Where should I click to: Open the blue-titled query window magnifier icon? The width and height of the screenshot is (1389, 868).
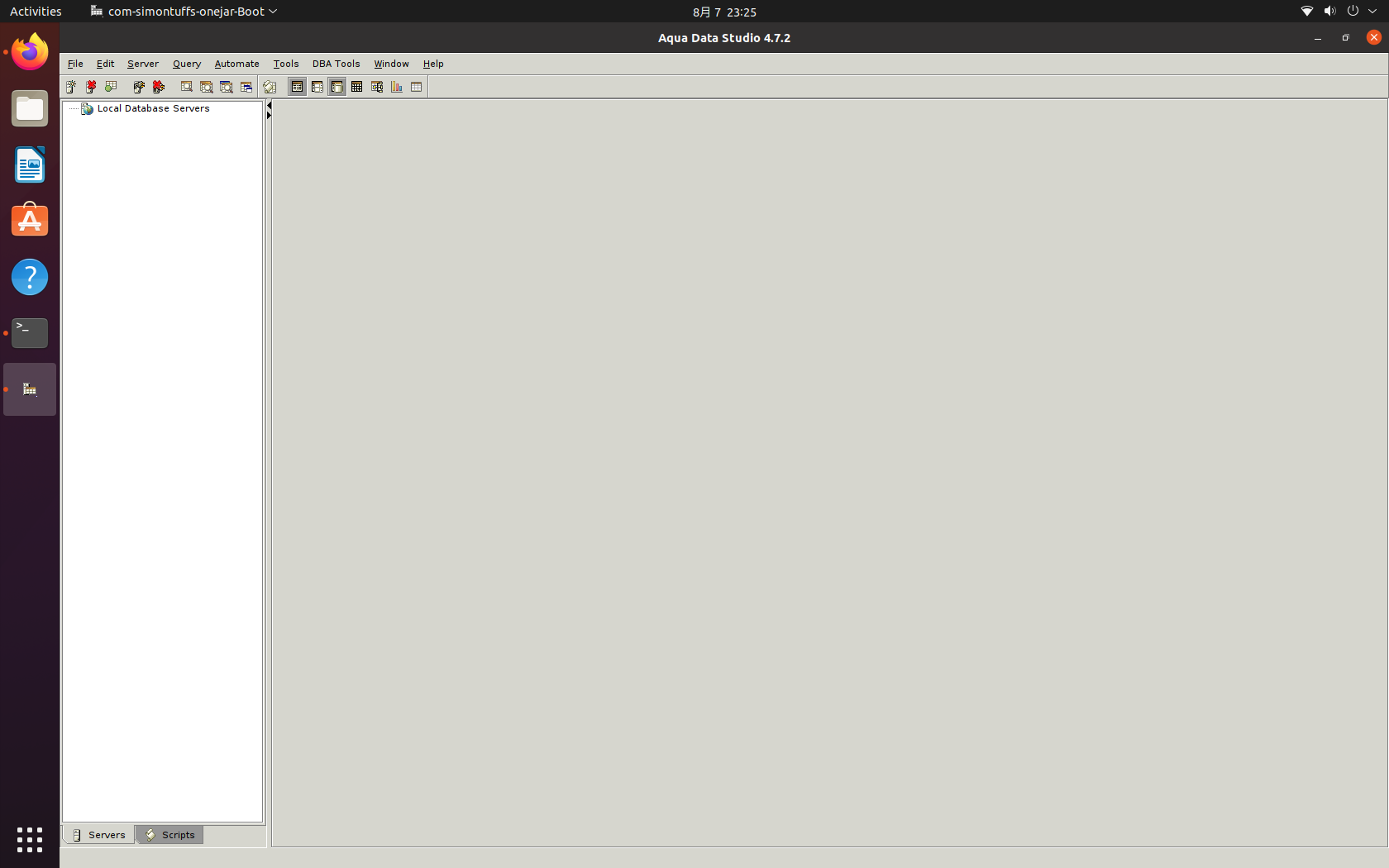click(227, 87)
